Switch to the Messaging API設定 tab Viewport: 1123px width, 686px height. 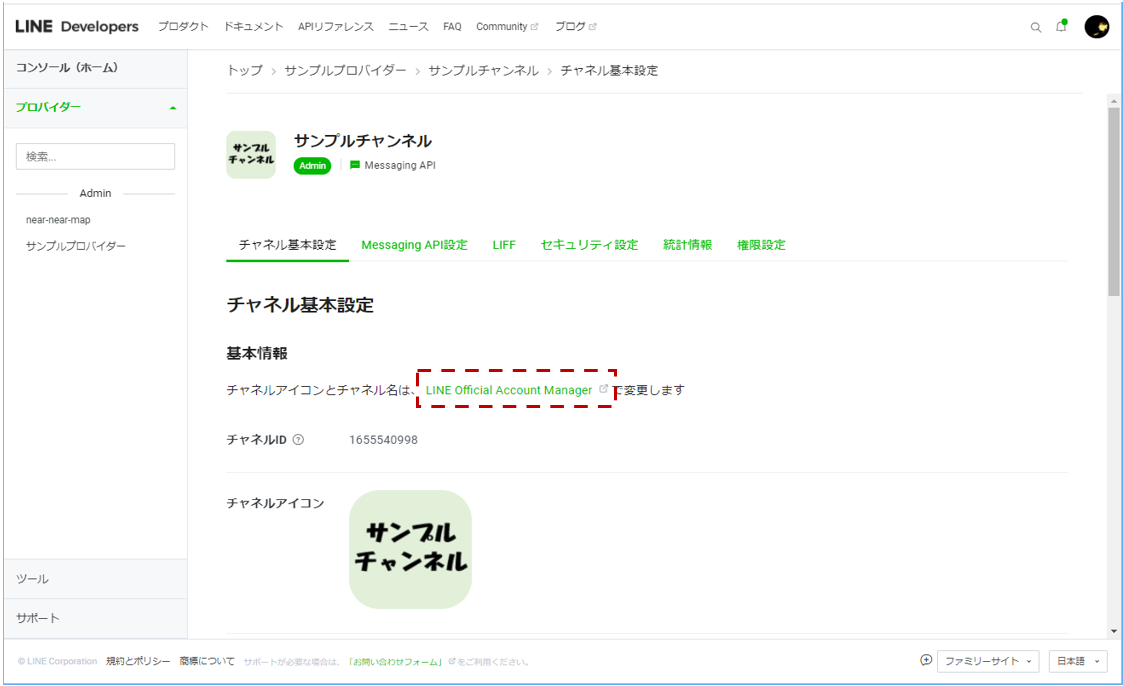tap(414, 244)
